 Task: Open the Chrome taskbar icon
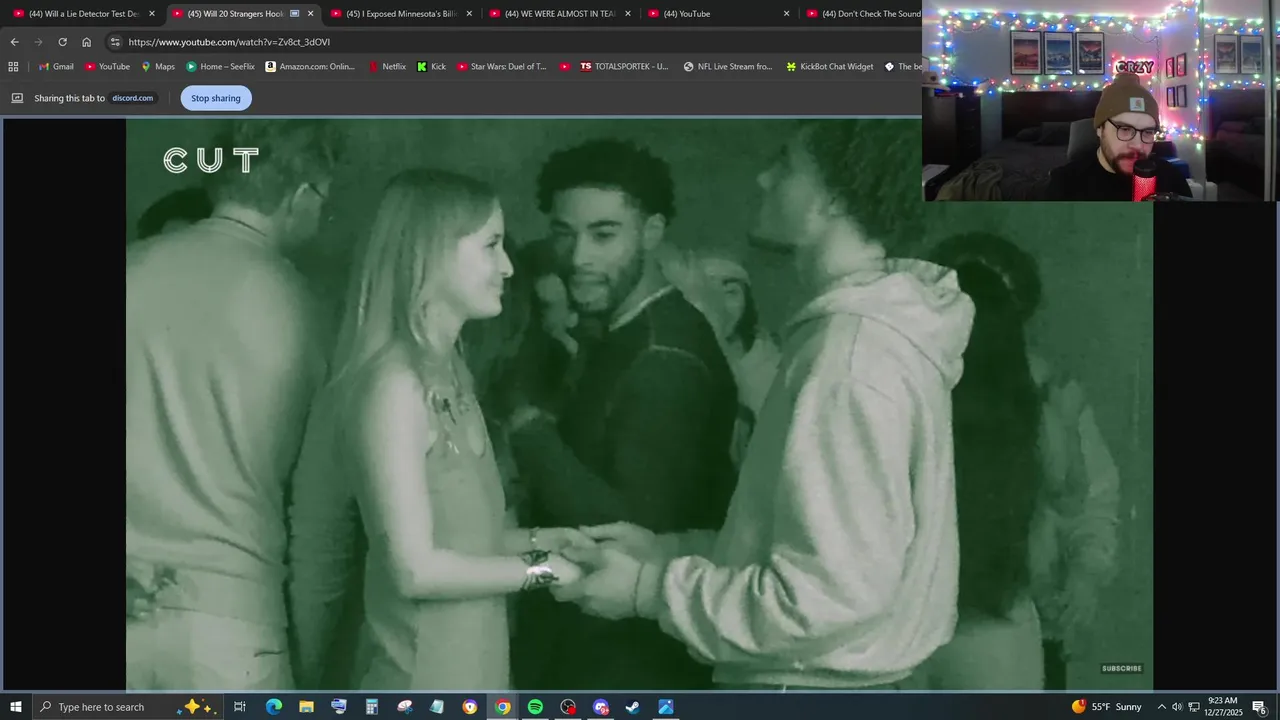point(502,707)
